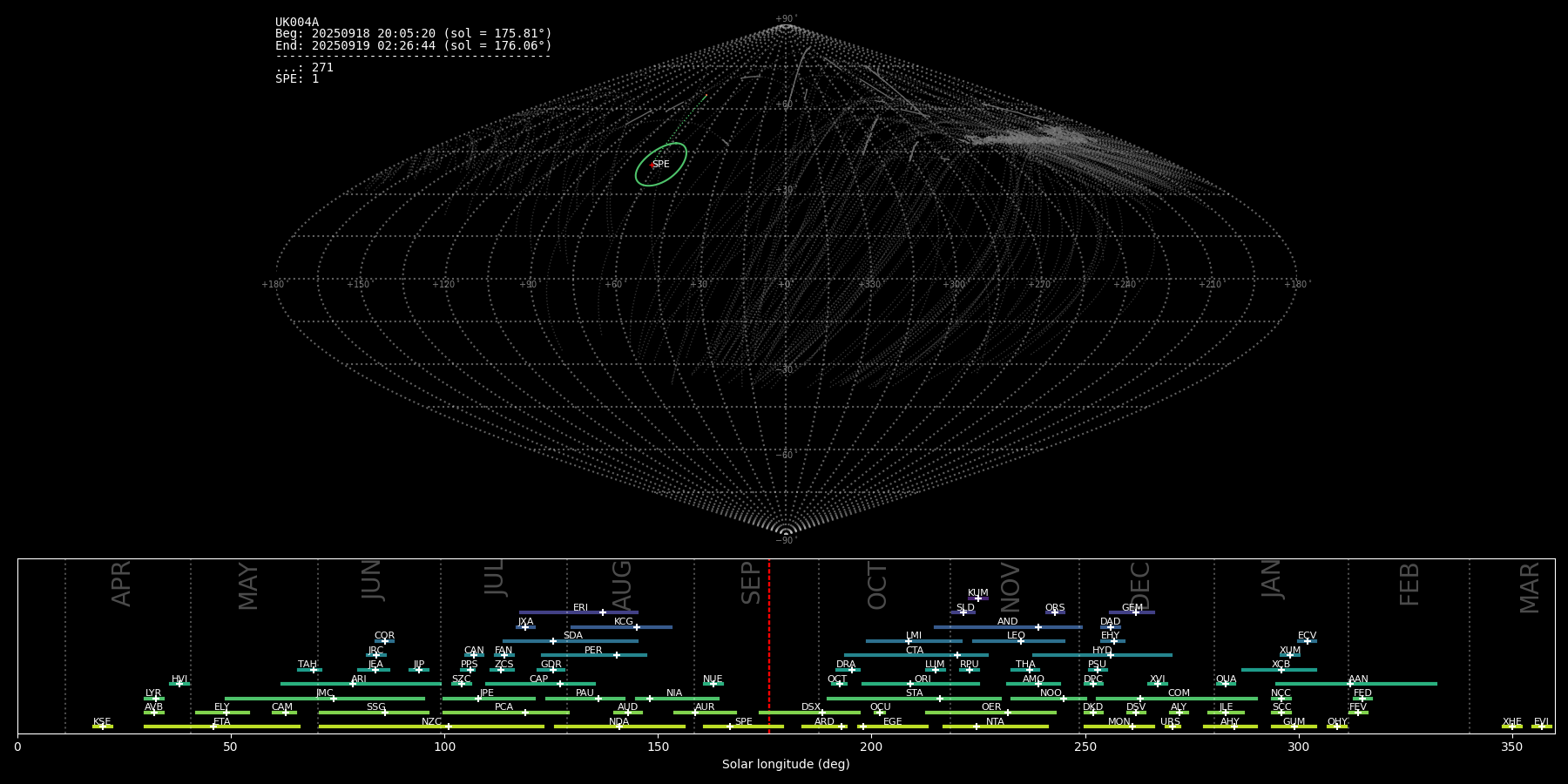Image resolution: width=1568 pixels, height=784 pixels.
Task: Click the red dashed current solar longitude line
Action: [769, 645]
